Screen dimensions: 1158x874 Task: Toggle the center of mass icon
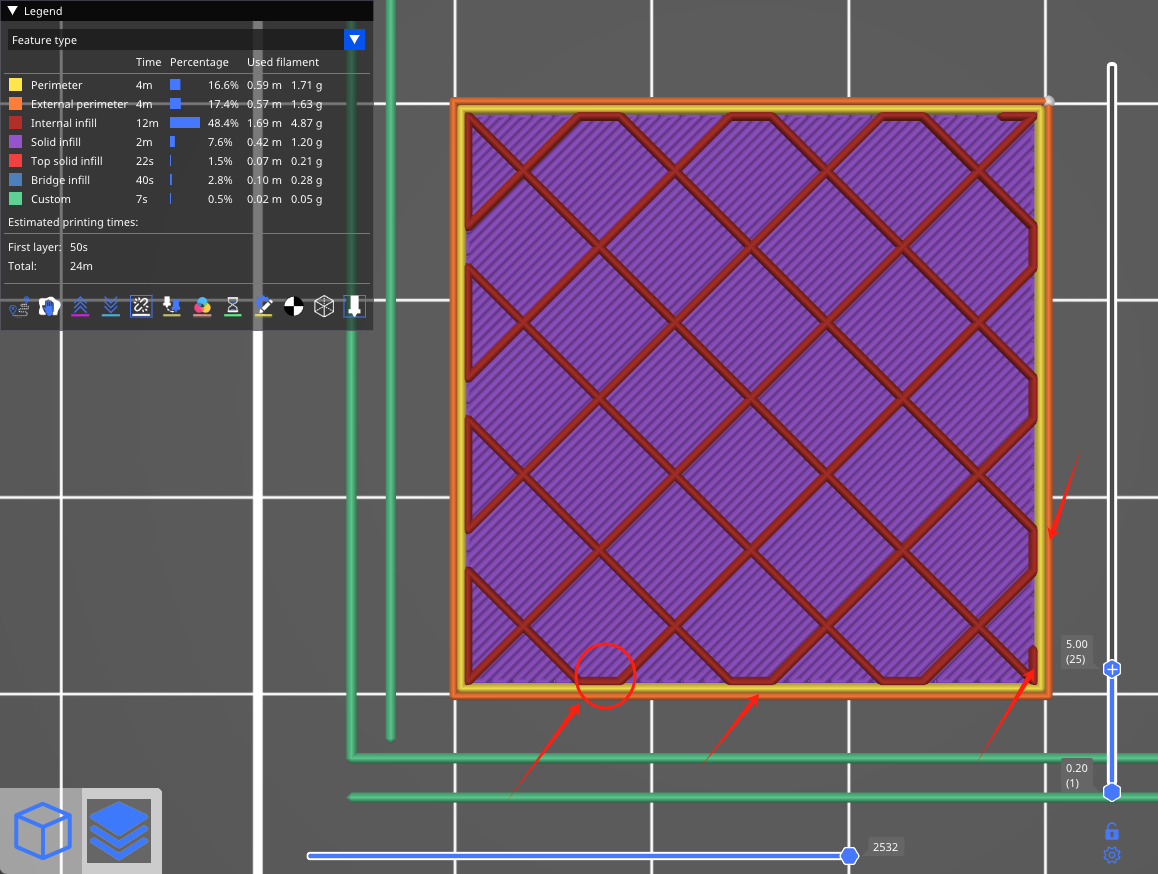click(294, 306)
